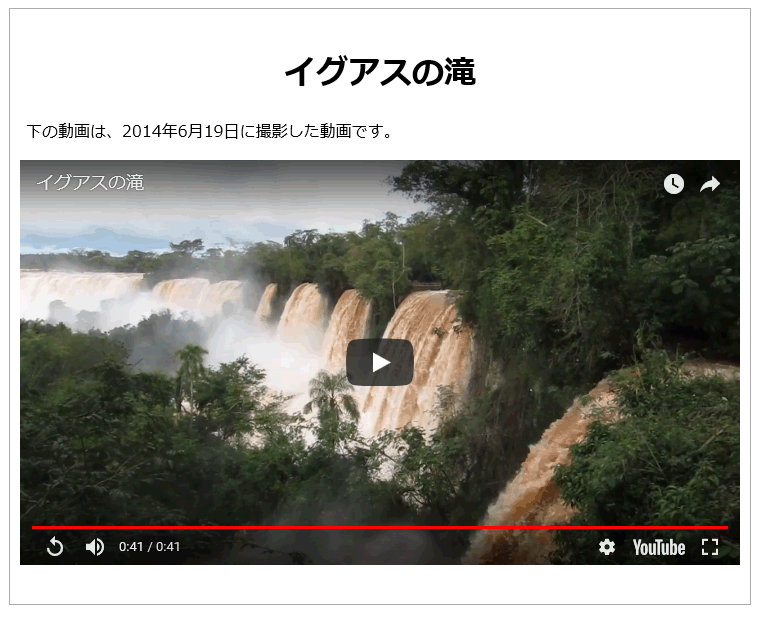Viewport: 763px width, 618px height.
Task: Replay the video with the replay icon
Action: [55, 547]
